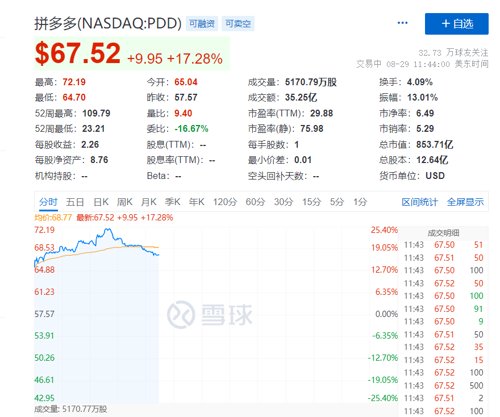
Task: Show the 周K weekly chart
Action: [x=125, y=202]
